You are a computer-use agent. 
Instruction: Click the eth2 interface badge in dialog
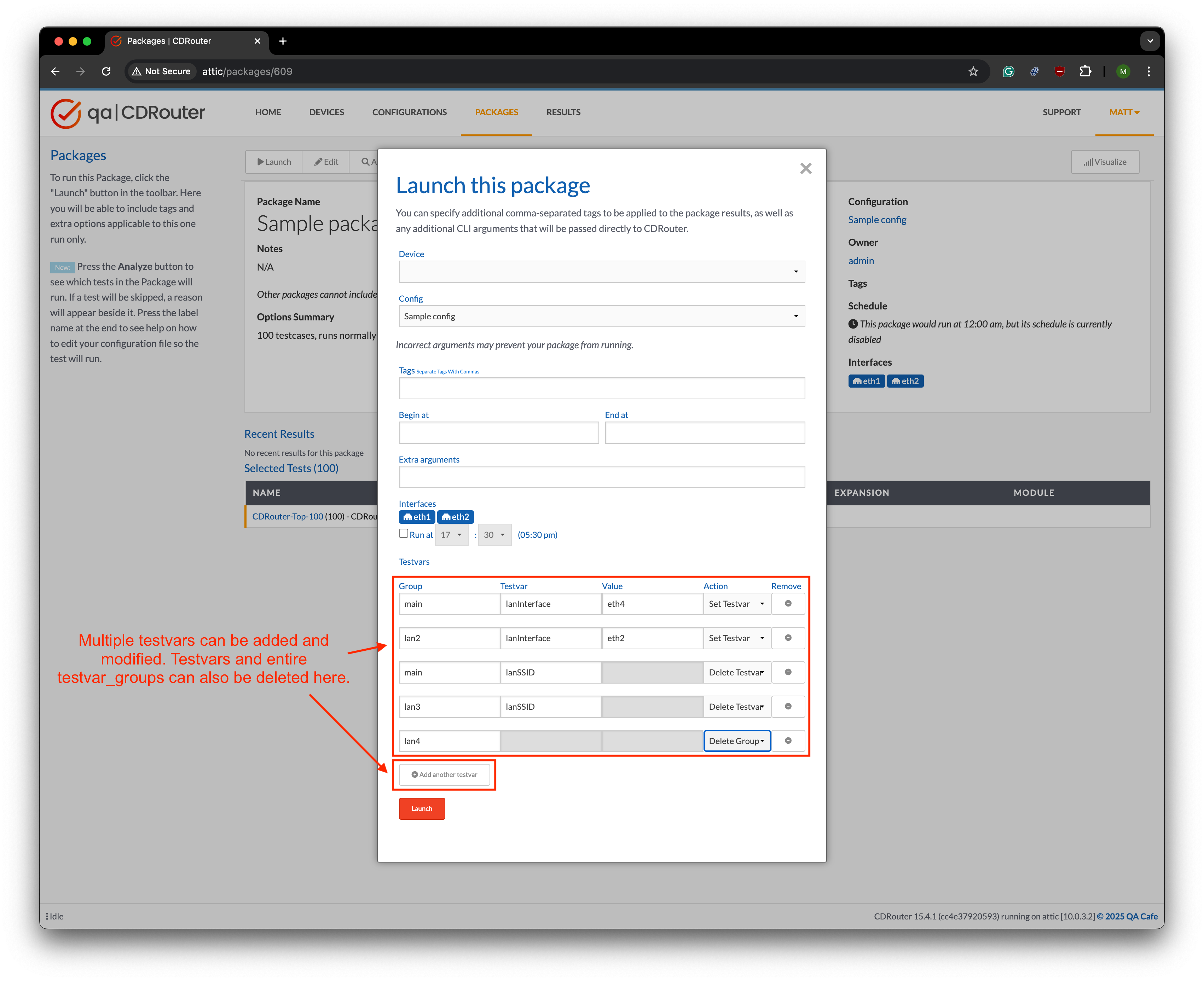pyautogui.click(x=455, y=517)
